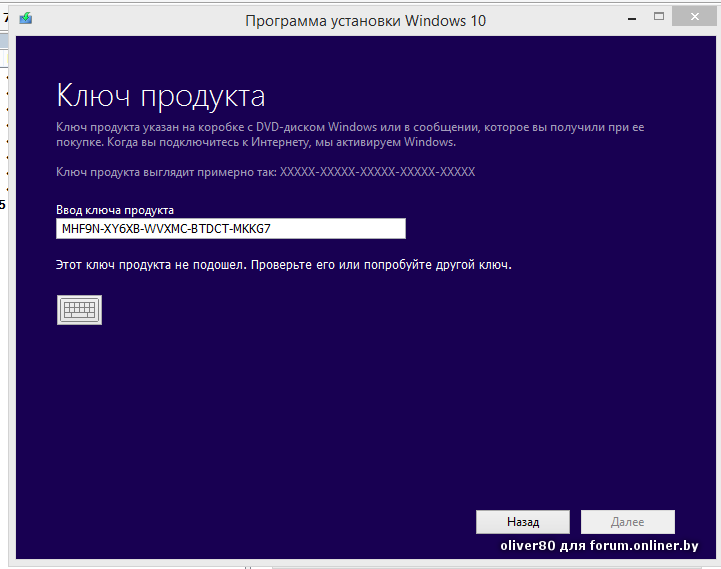Click the XXXXX-XXXXX key format example
This screenshot has width=721, height=569.
click(378, 172)
